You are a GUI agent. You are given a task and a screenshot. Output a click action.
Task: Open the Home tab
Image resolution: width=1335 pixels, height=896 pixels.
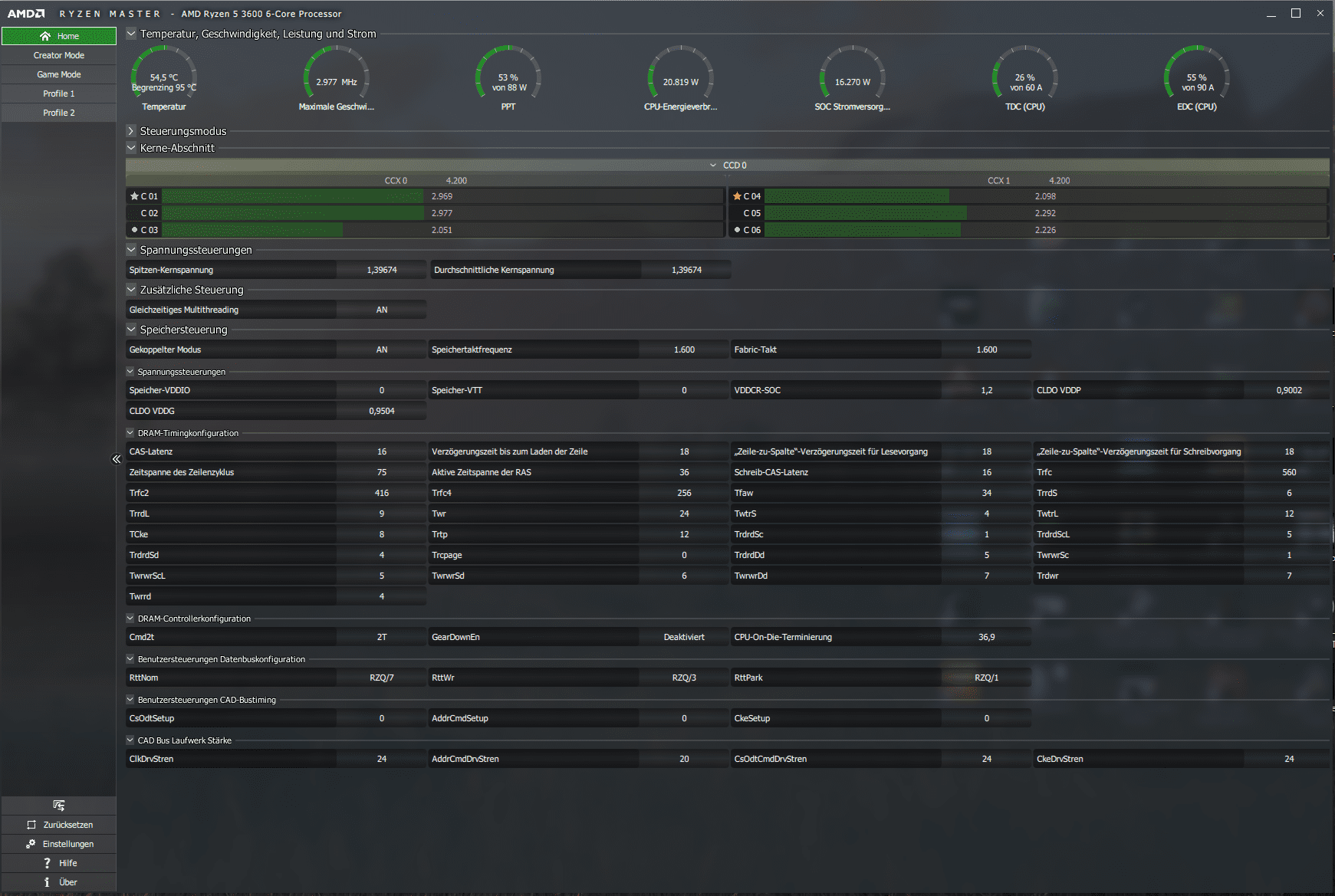59,36
